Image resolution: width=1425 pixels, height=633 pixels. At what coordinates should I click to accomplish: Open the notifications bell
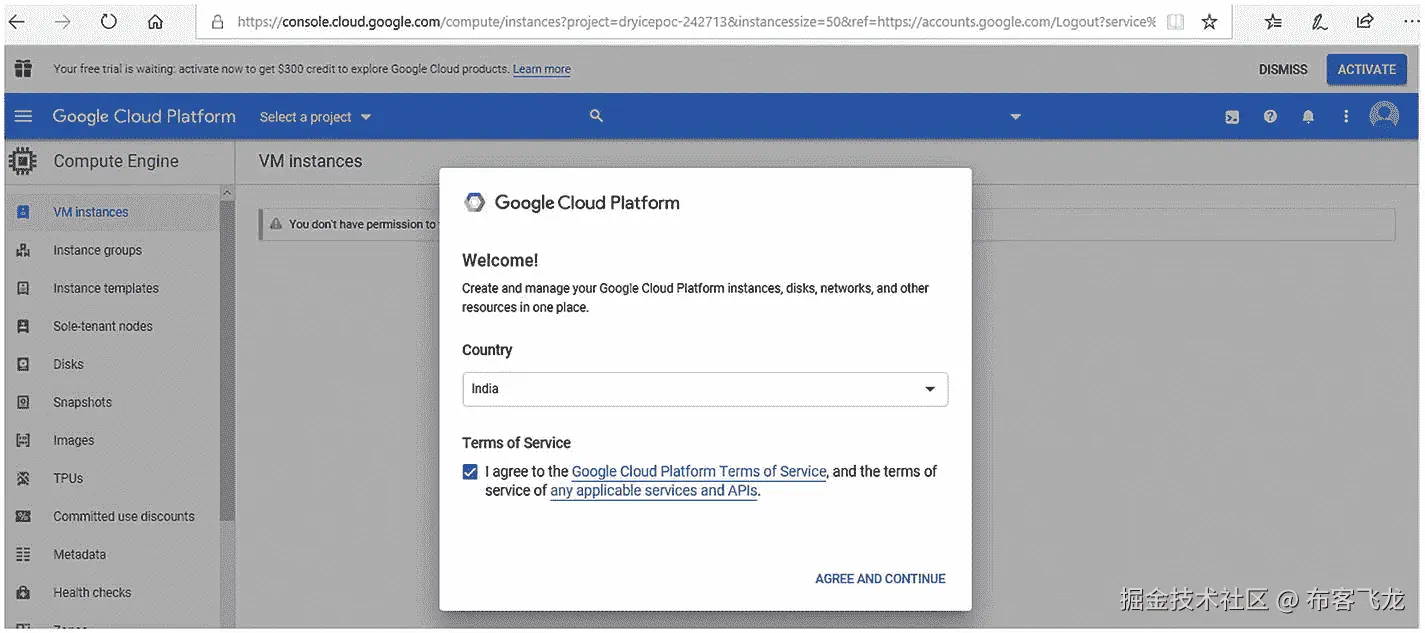point(1308,117)
